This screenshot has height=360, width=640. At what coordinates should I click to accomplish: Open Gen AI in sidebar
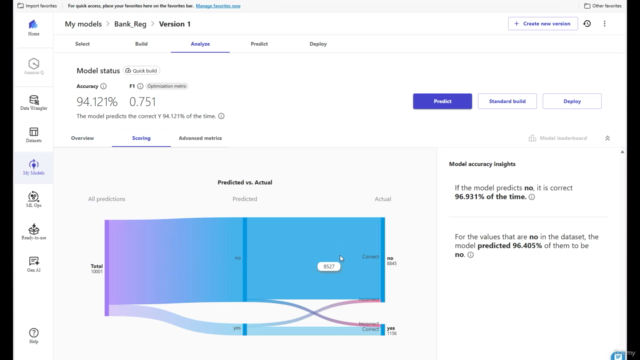33,264
